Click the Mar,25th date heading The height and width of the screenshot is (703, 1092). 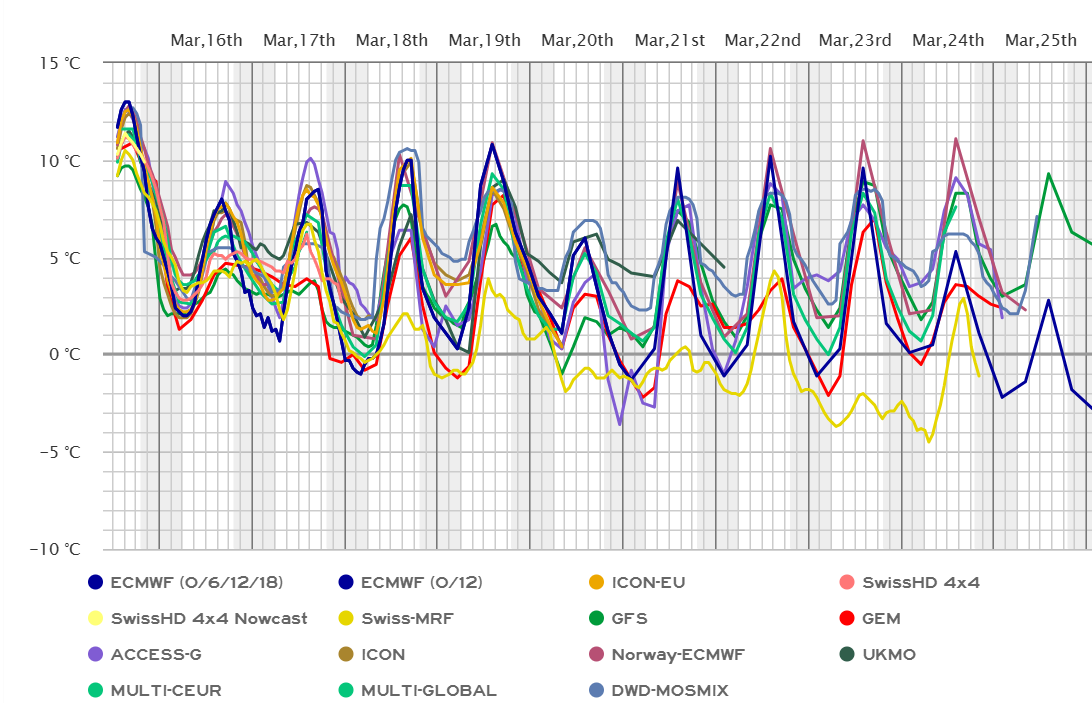coord(1041,40)
